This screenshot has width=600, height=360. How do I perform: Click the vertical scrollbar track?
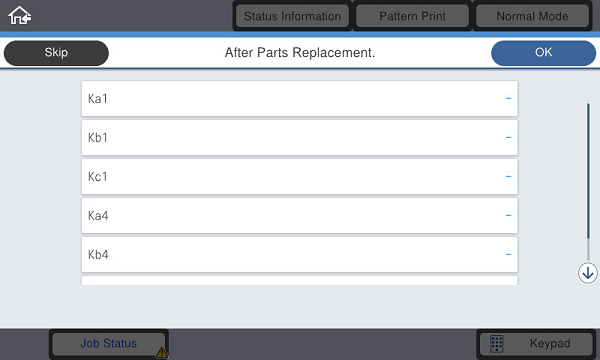pyautogui.click(x=588, y=182)
